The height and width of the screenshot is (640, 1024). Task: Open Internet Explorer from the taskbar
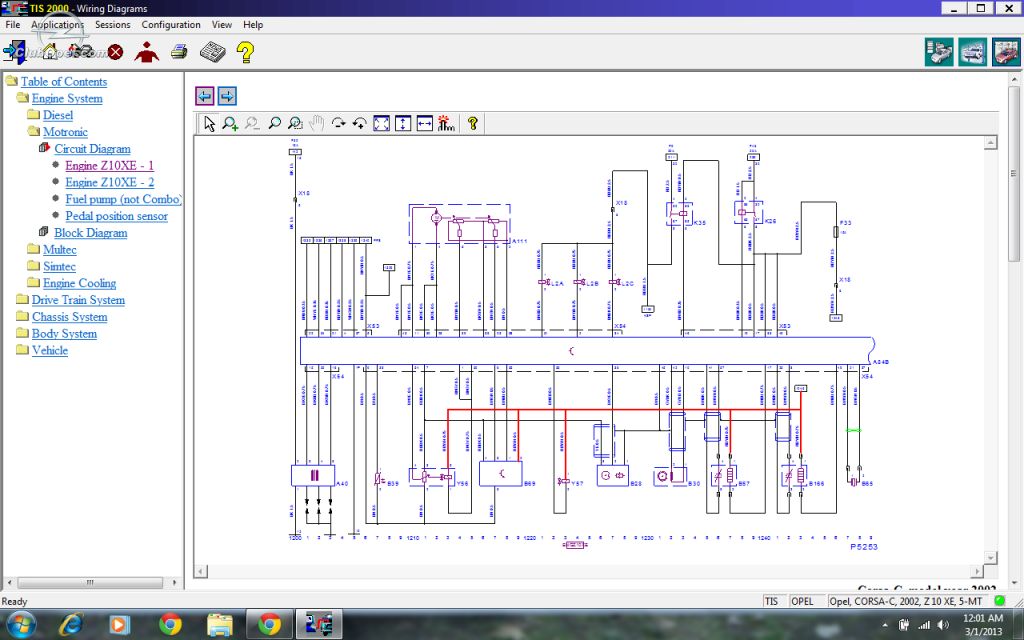(70, 625)
